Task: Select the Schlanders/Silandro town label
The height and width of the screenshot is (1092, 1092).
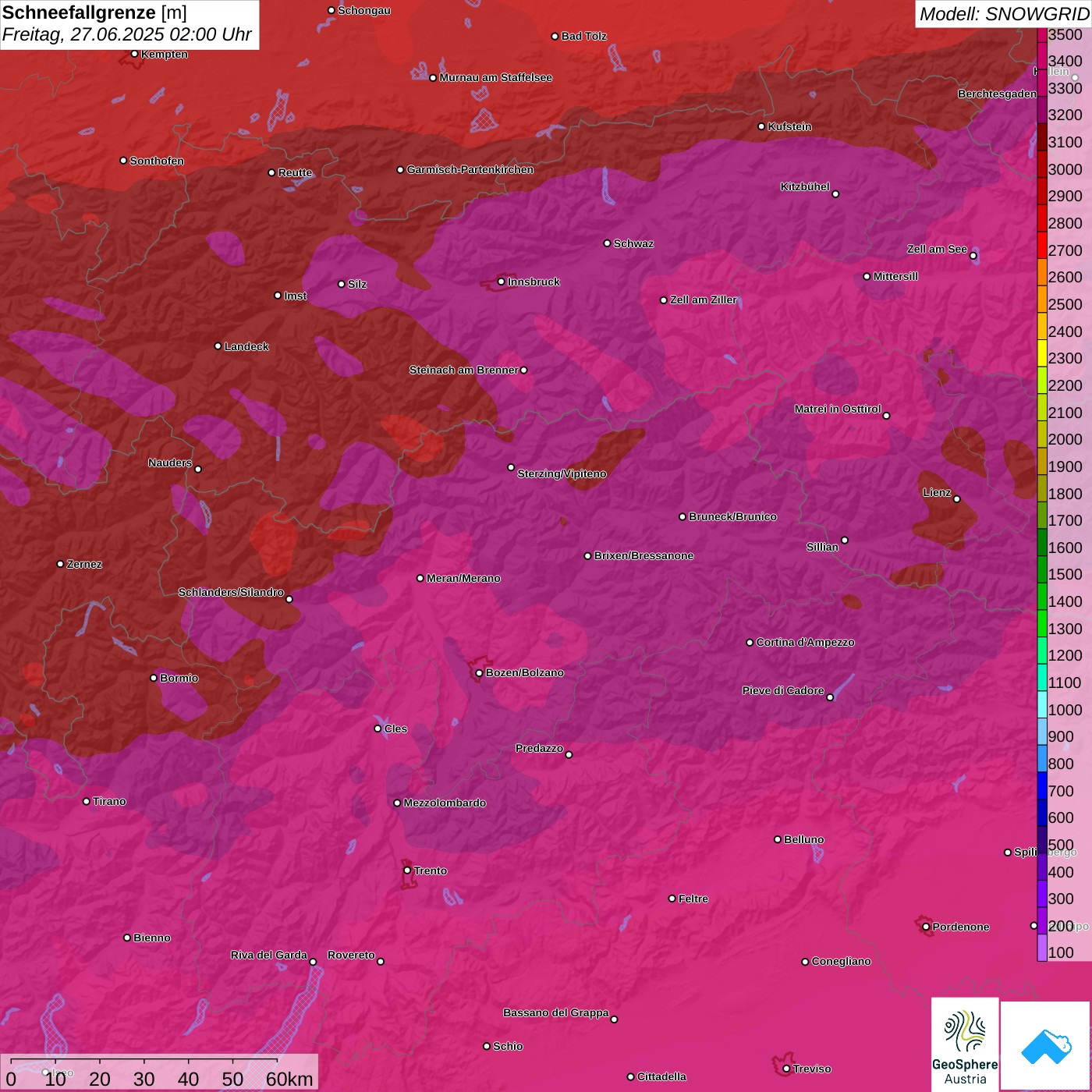Action: click(231, 592)
